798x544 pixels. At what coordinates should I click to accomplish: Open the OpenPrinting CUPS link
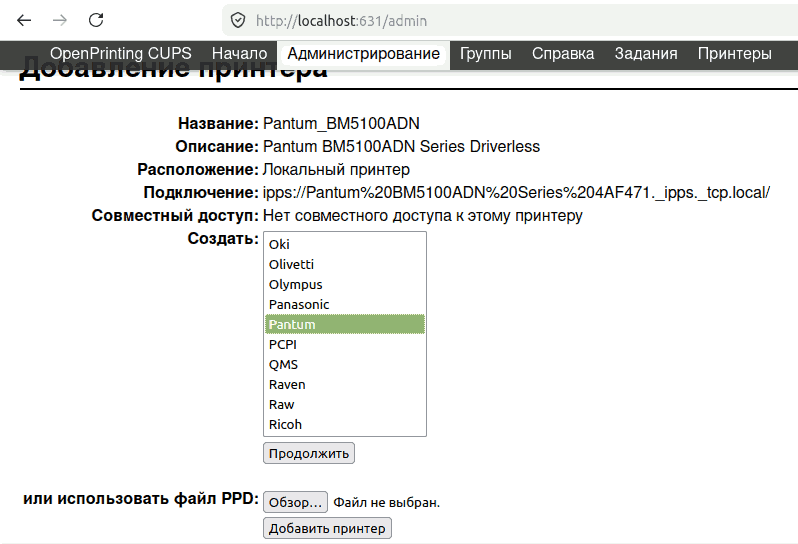[121, 53]
